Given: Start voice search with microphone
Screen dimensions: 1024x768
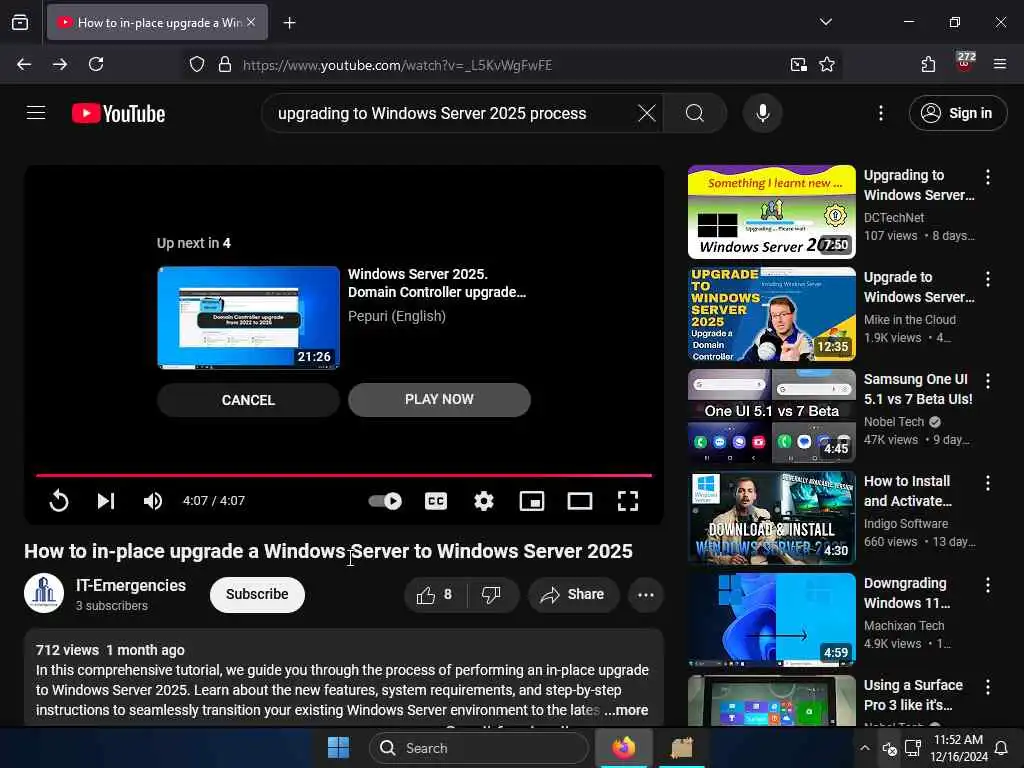Looking at the screenshot, I should click(763, 113).
